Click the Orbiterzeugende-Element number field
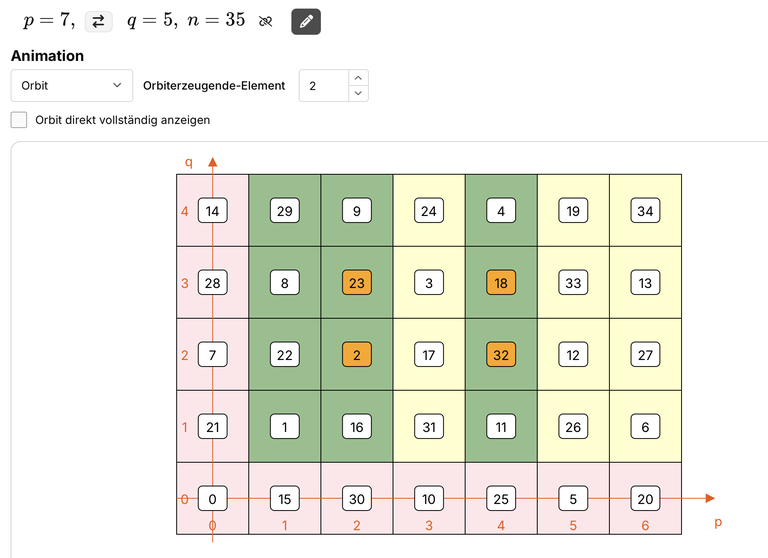The width and height of the screenshot is (768, 558). (x=324, y=86)
